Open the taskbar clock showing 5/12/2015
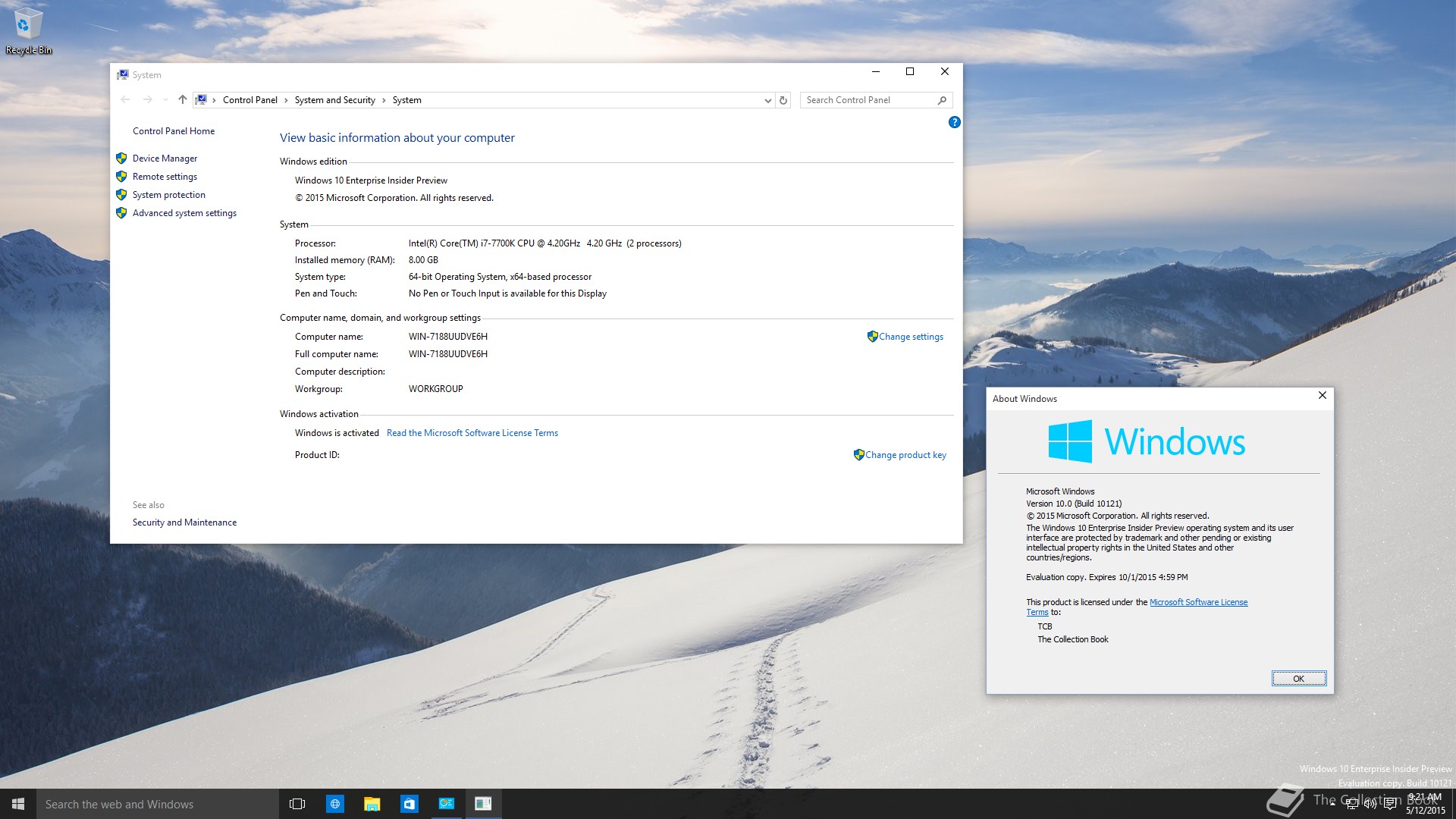 (x=1426, y=804)
